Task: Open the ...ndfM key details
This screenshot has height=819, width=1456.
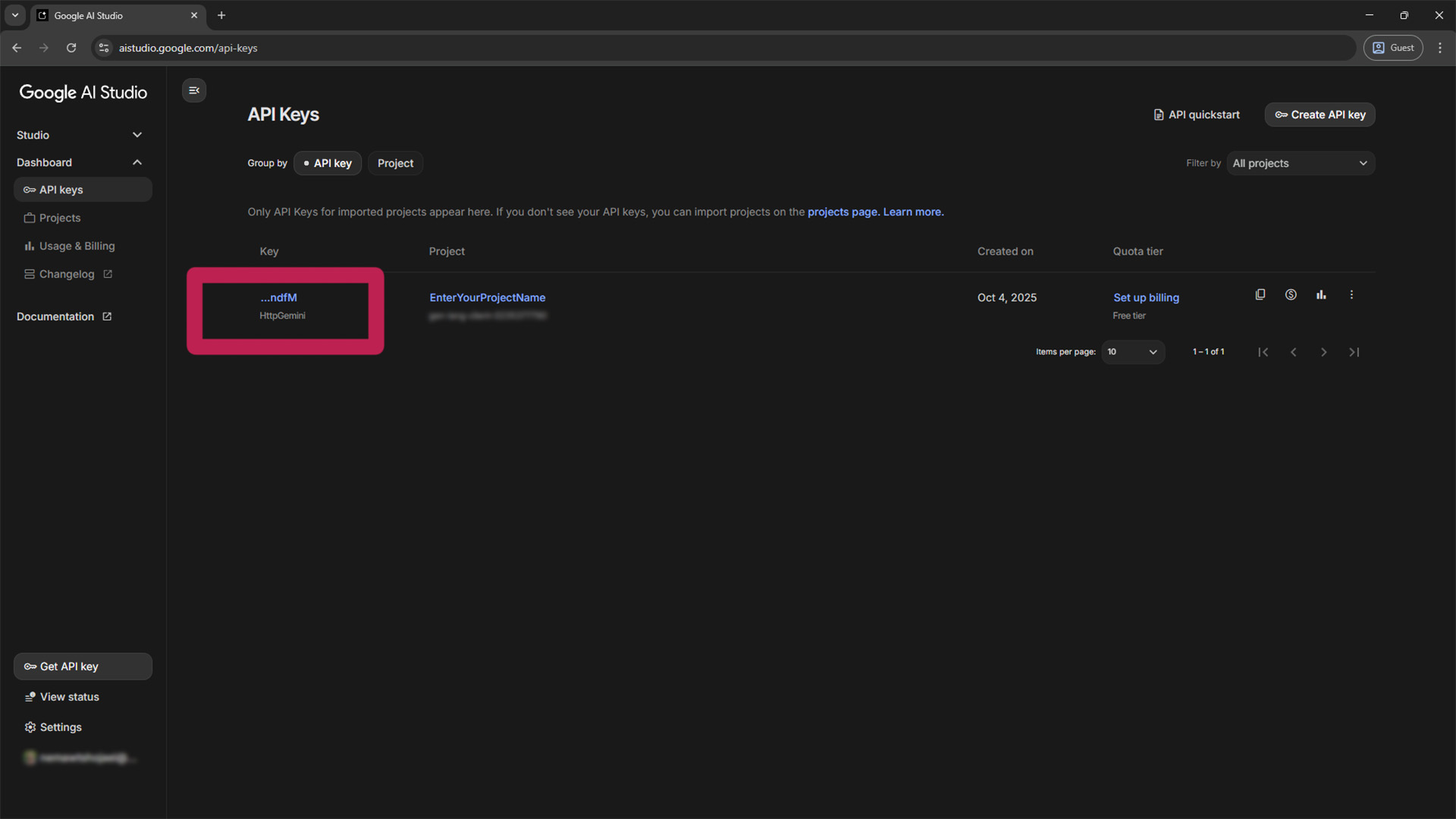Action: coord(278,297)
